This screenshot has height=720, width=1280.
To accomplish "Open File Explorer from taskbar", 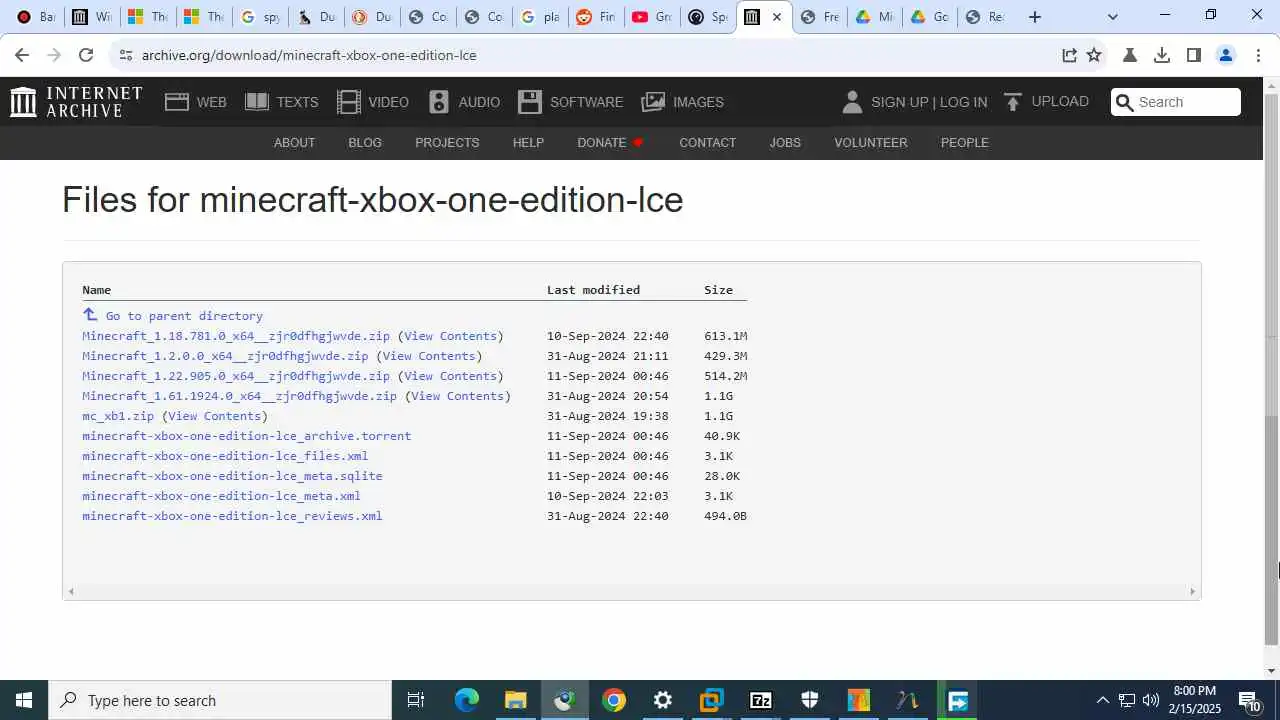I will click(515, 700).
